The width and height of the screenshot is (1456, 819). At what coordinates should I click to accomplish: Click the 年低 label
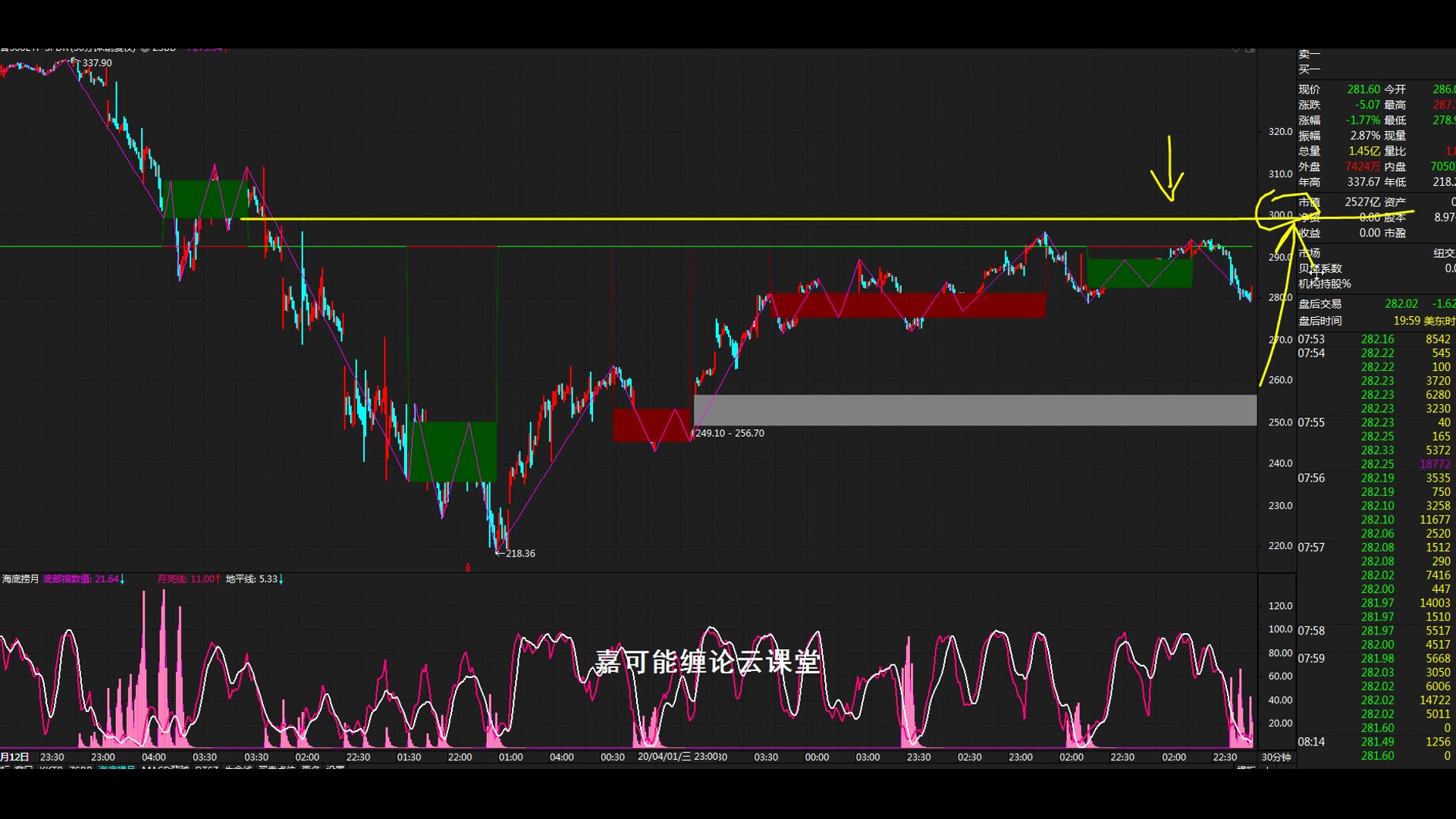tap(1395, 182)
